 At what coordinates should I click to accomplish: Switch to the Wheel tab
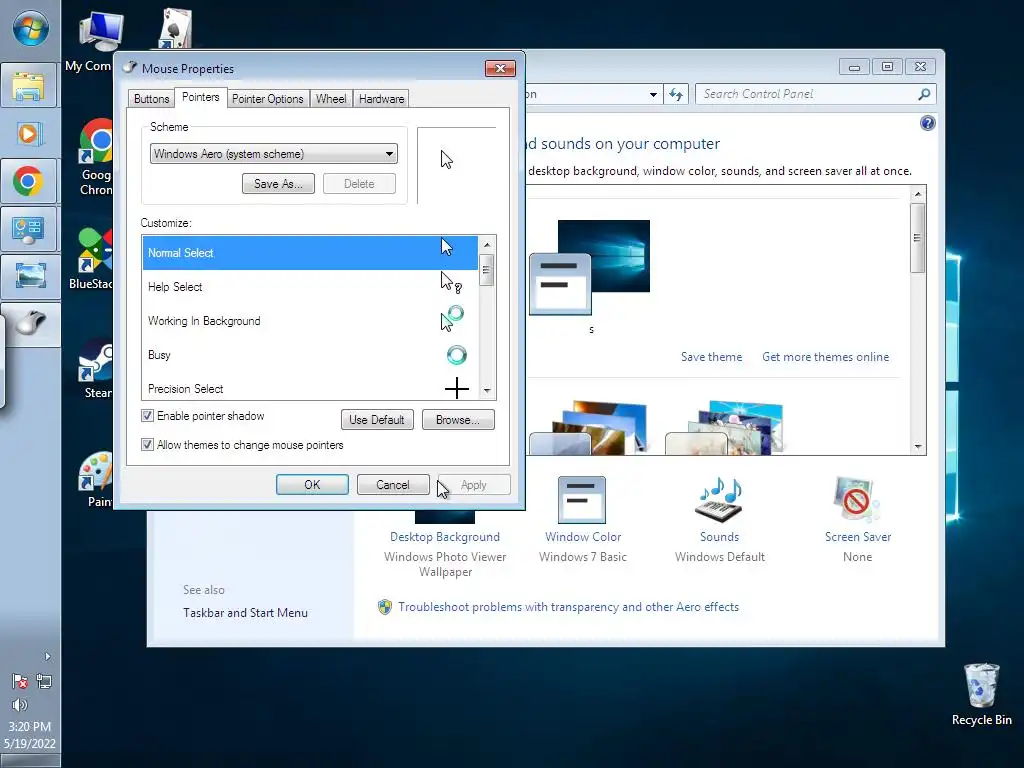[331, 99]
